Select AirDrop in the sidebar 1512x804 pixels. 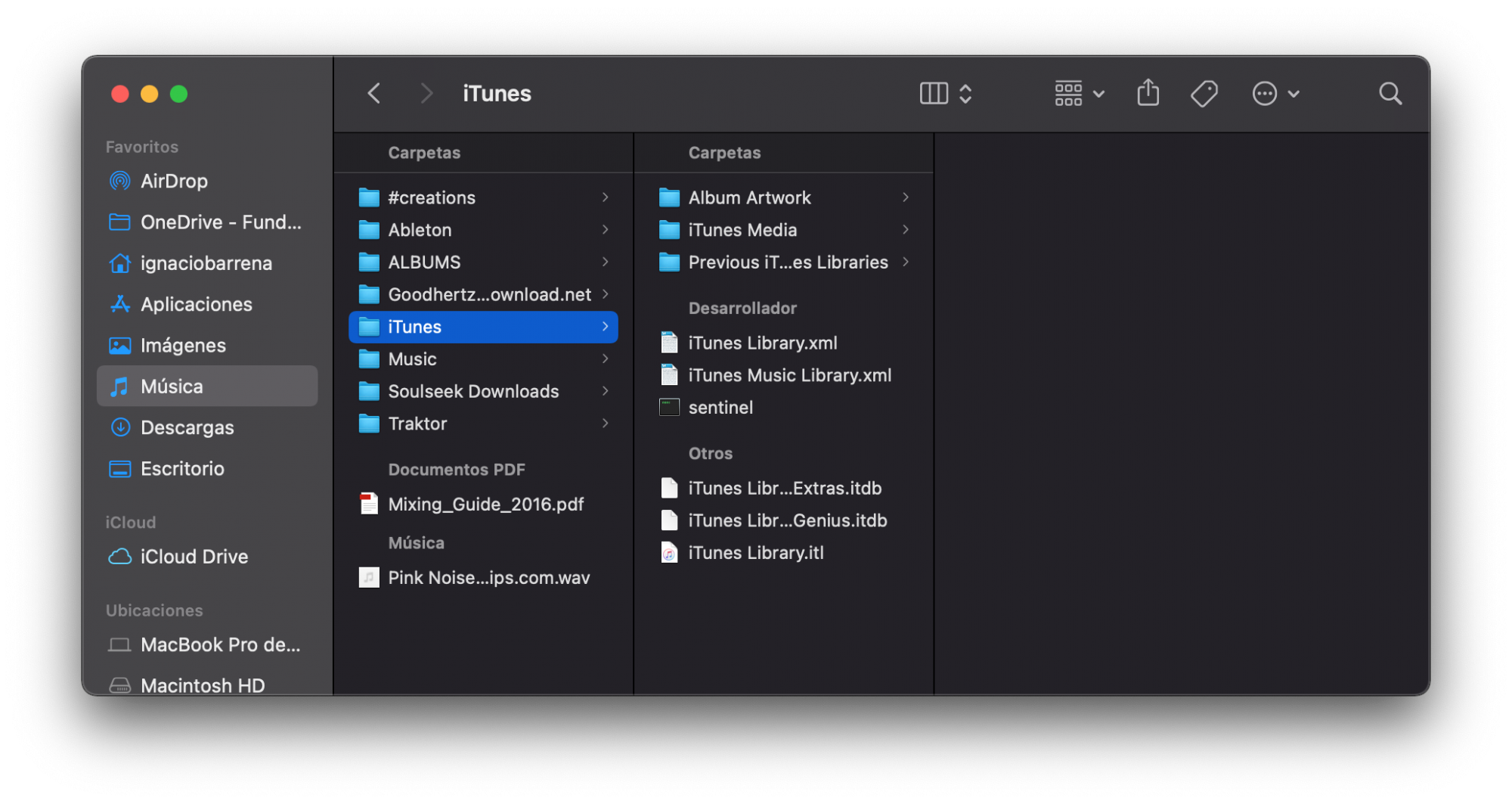point(207,181)
